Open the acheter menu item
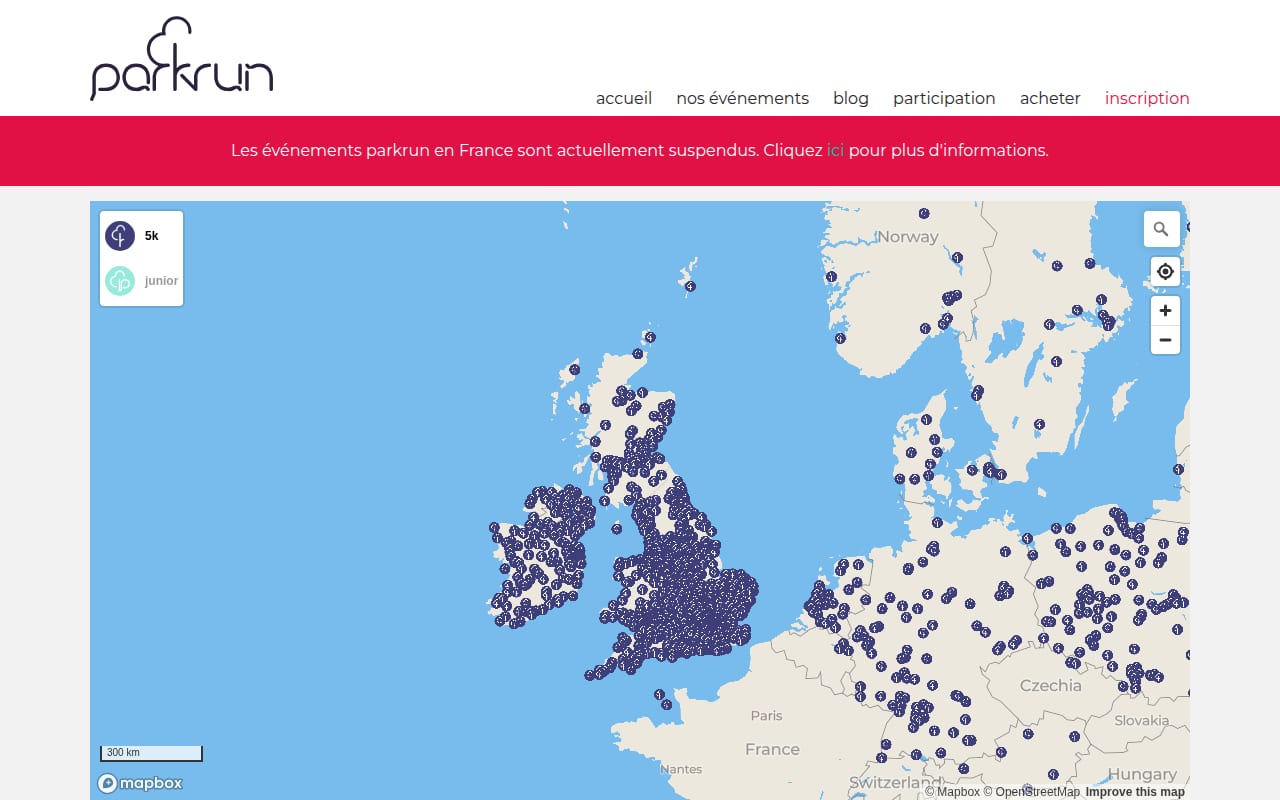Image resolution: width=1280 pixels, height=800 pixels. click(1050, 98)
